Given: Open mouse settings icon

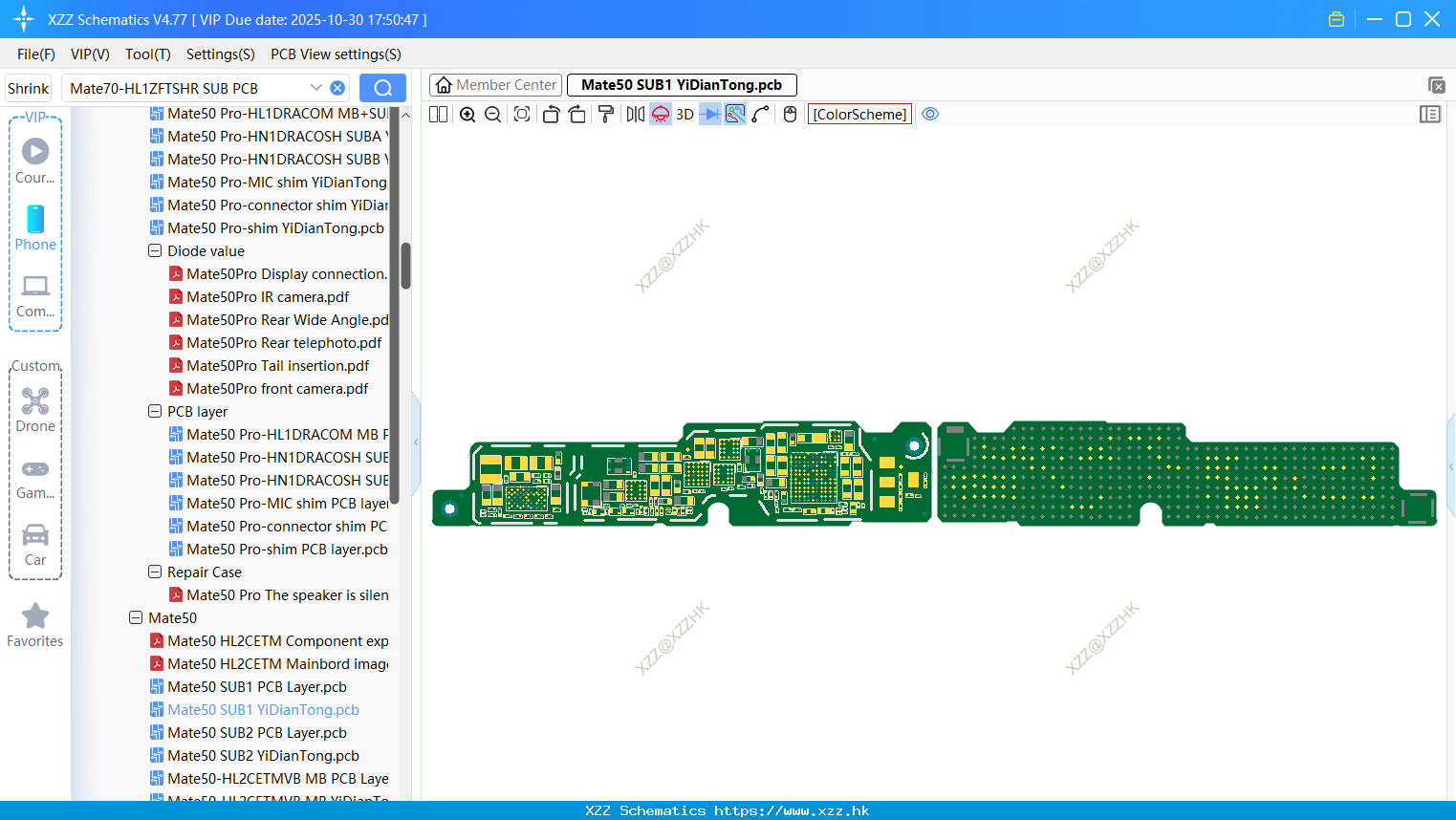Looking at the screenshot, I should [790, 115].
